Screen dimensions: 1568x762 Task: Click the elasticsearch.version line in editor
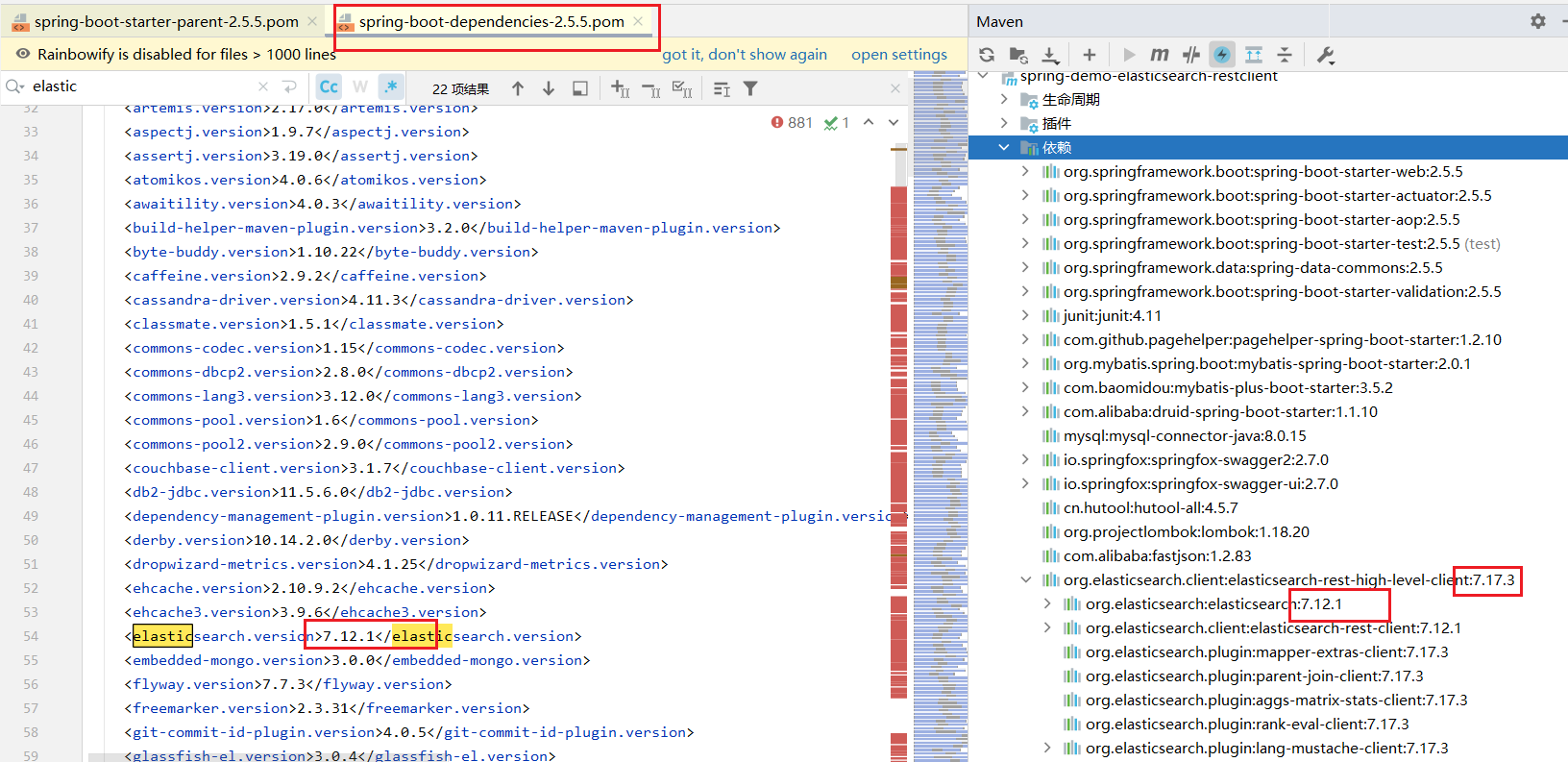coord(353,636)
